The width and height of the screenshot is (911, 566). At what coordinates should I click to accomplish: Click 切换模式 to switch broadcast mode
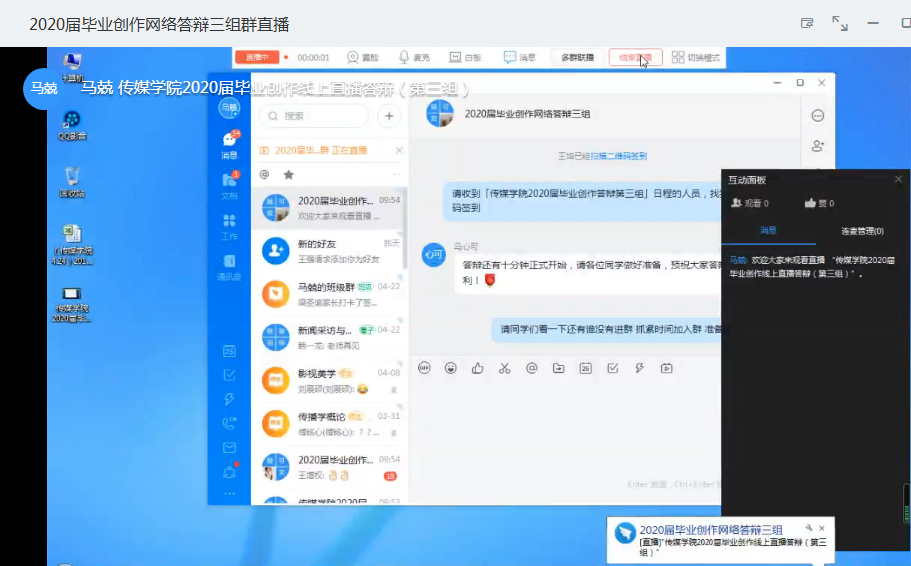(x=696, y=58)
